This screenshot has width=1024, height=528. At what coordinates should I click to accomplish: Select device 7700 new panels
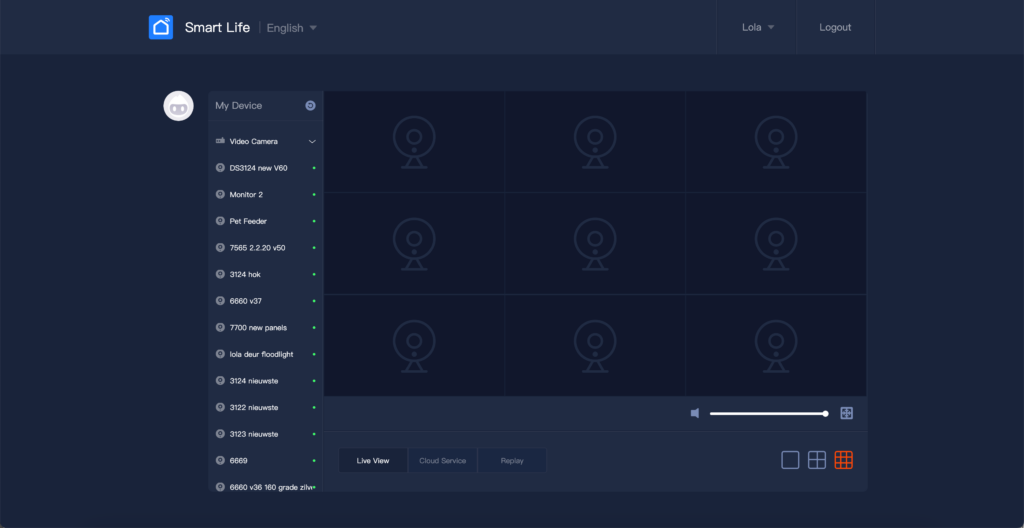265,327
